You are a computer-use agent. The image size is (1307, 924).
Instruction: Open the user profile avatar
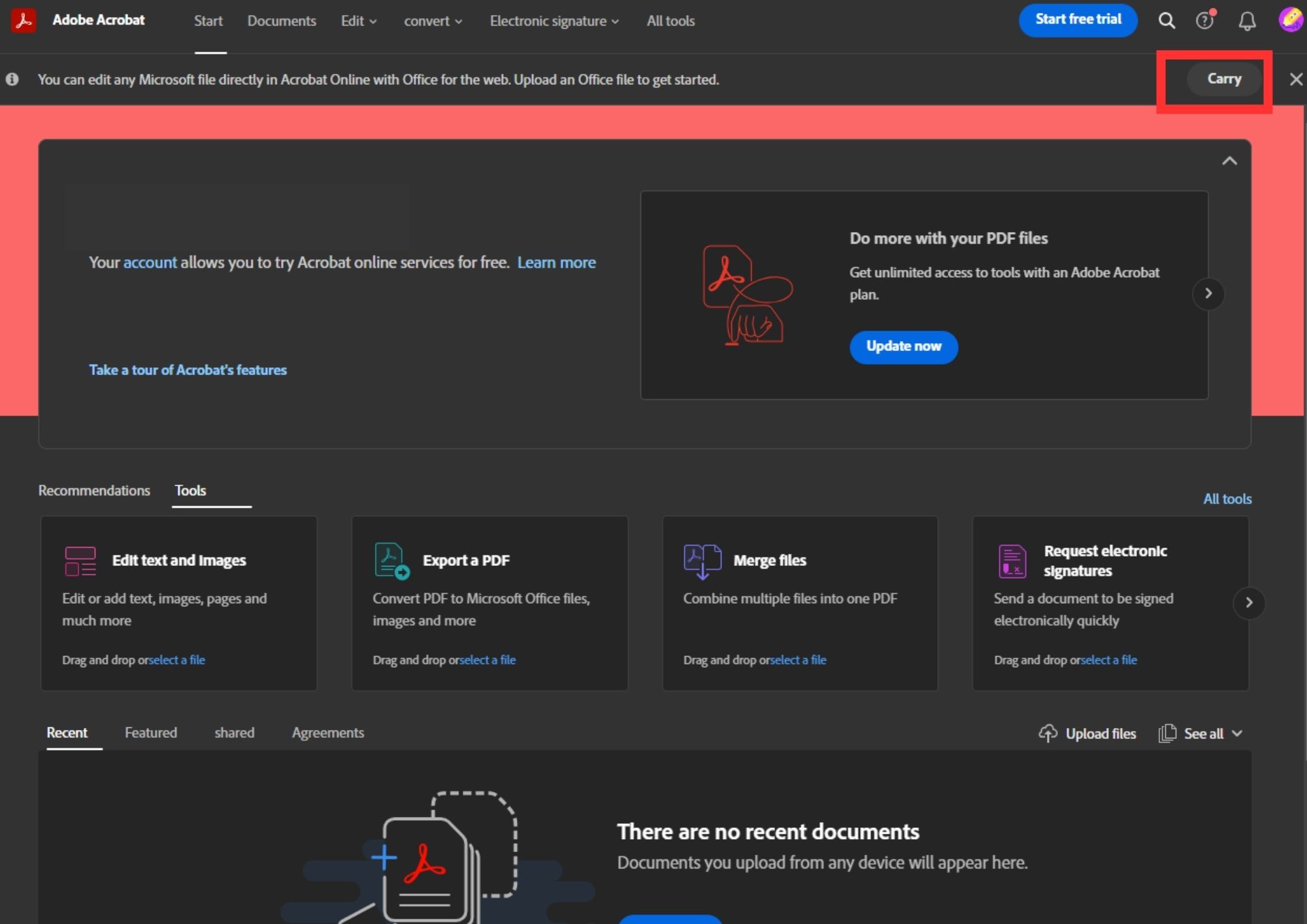click(1291, 20)
